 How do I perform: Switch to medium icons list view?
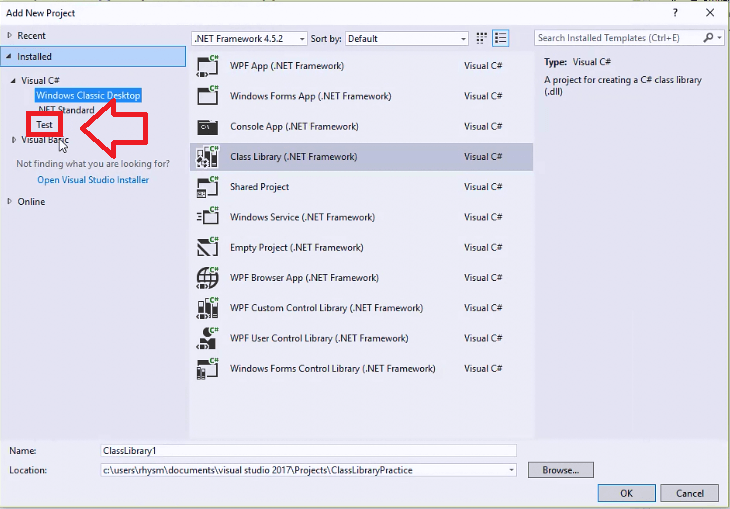click(x=500, y=38)
